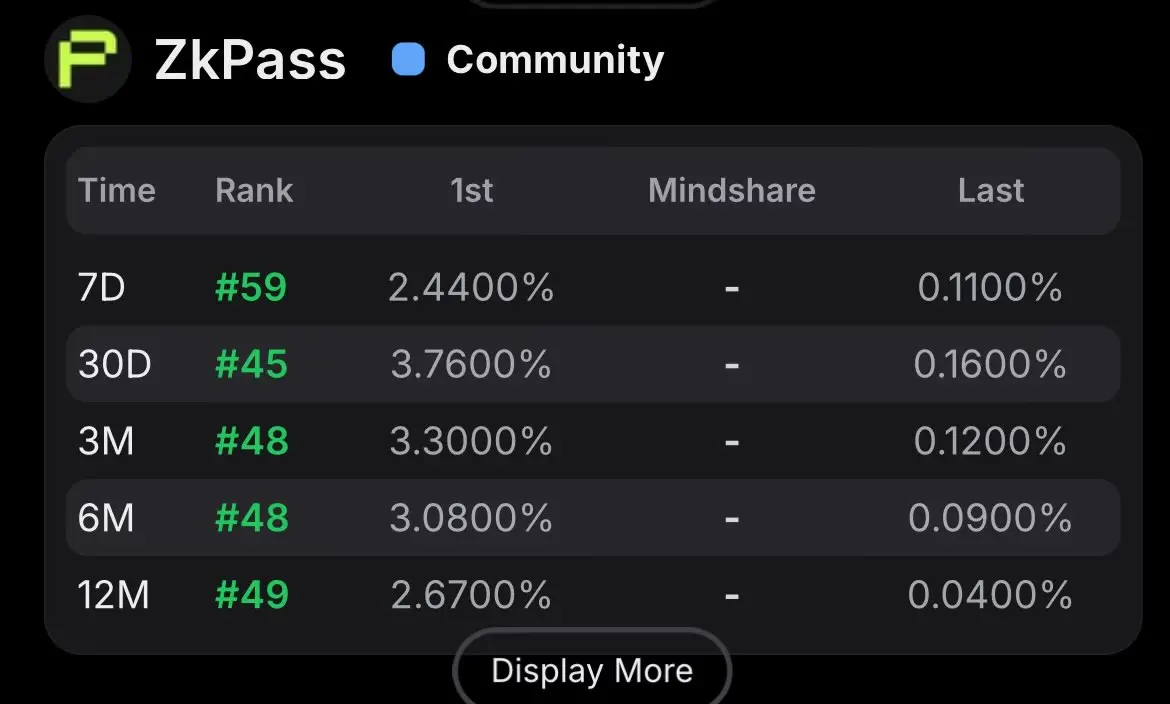Viewport: 1170px width, 704px height.
Task: Select the 12M time row label
Action: [x=113, y=595]
